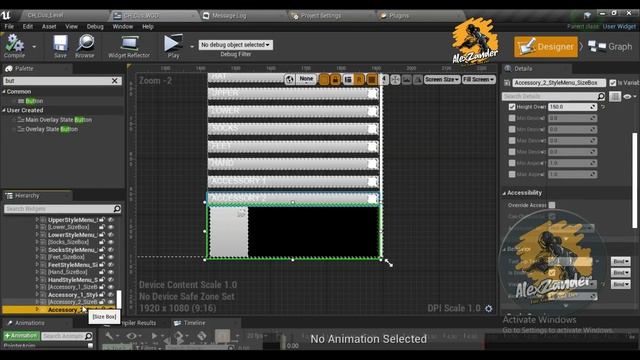640x360 pixels.
Task: Toggle visibility of UpperStyleMenu row
Action: click(111, 220)
